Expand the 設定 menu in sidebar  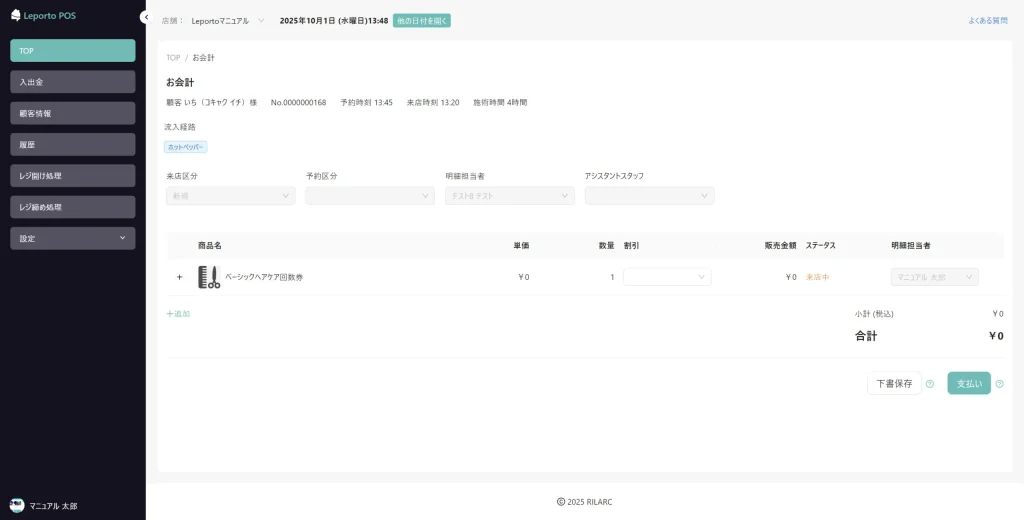point(73,238)
